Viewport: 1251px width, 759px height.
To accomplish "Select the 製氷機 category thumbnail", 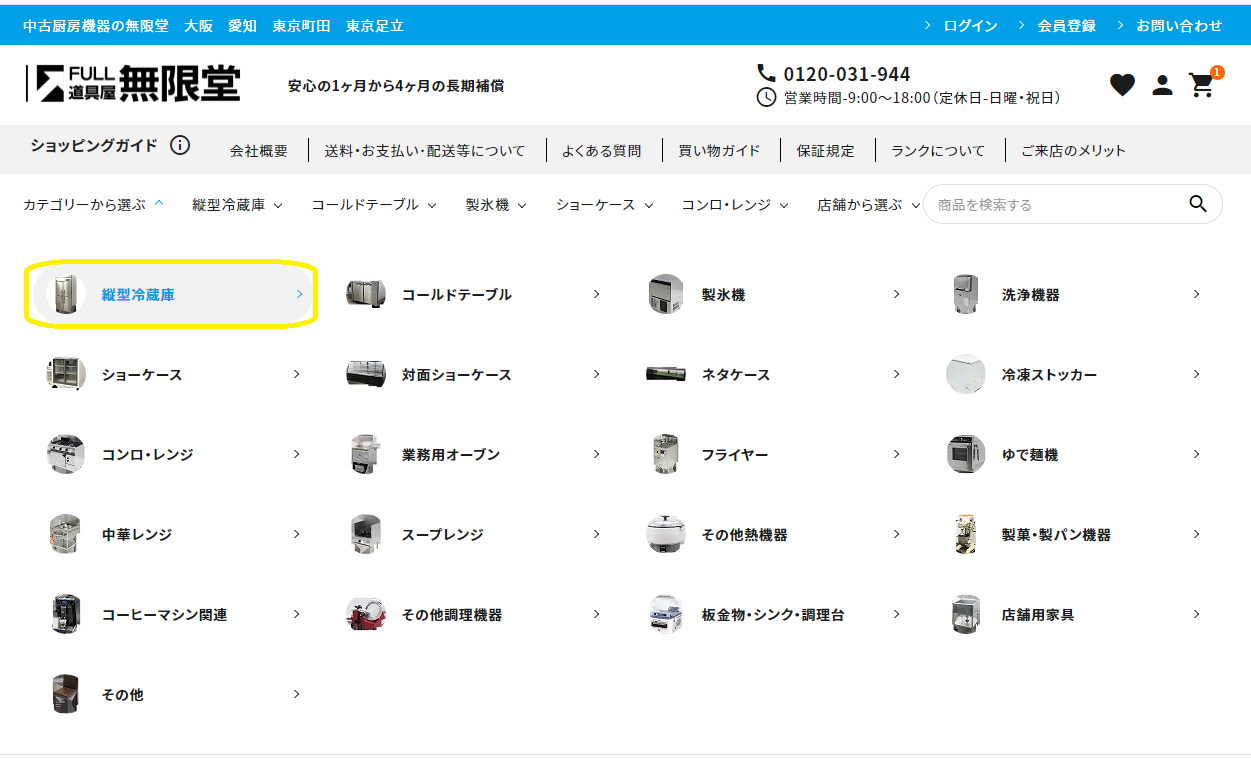I will coord(666,294).
